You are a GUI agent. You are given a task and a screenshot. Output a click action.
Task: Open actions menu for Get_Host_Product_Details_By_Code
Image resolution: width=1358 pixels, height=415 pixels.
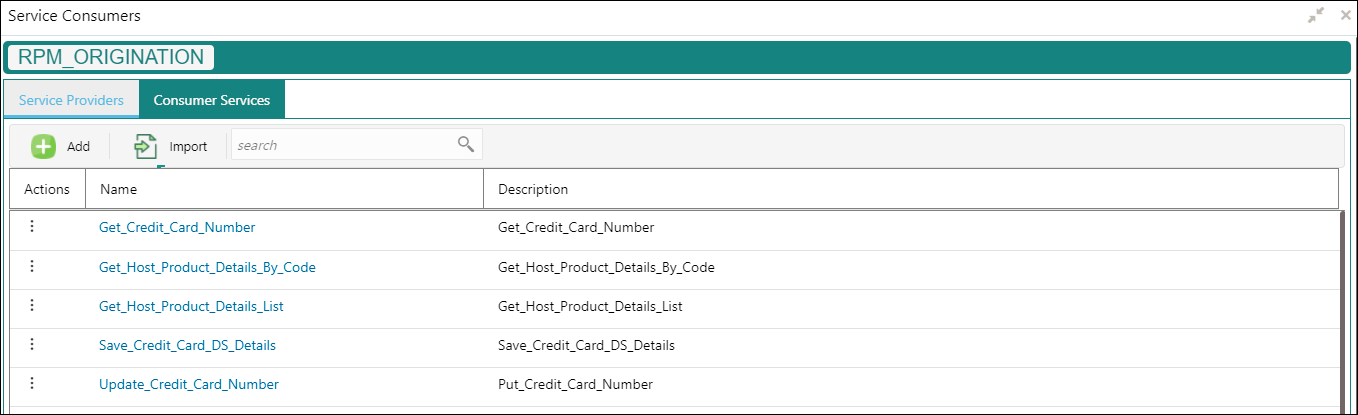(x=32, y=266)
